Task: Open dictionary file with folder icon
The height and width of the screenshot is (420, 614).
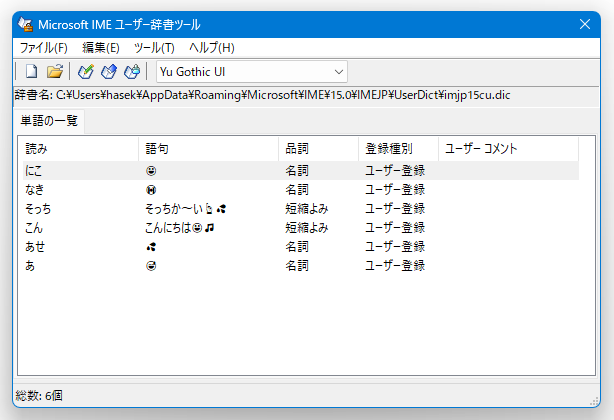Action: coord(55,72)
